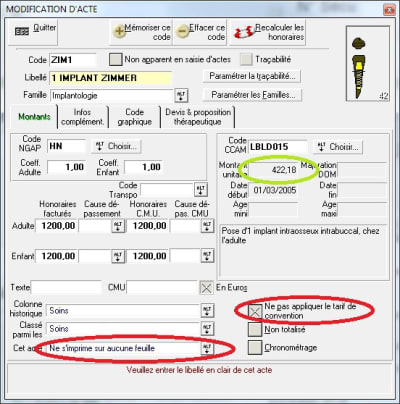Viewport: 400px width, 404px height.
Task: Enable the Chronométrage checkbox
Action: 255,348
